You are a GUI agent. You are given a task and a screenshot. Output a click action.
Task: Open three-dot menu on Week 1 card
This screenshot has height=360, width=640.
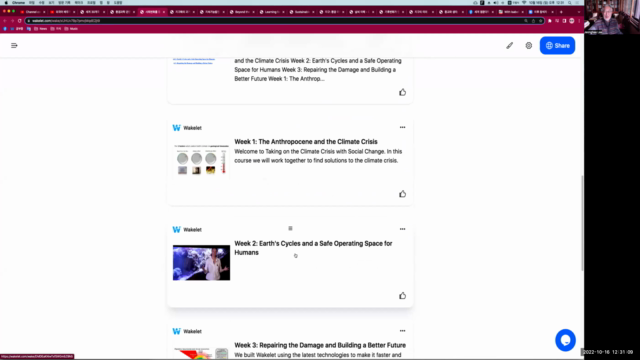(x=402, y=127)
